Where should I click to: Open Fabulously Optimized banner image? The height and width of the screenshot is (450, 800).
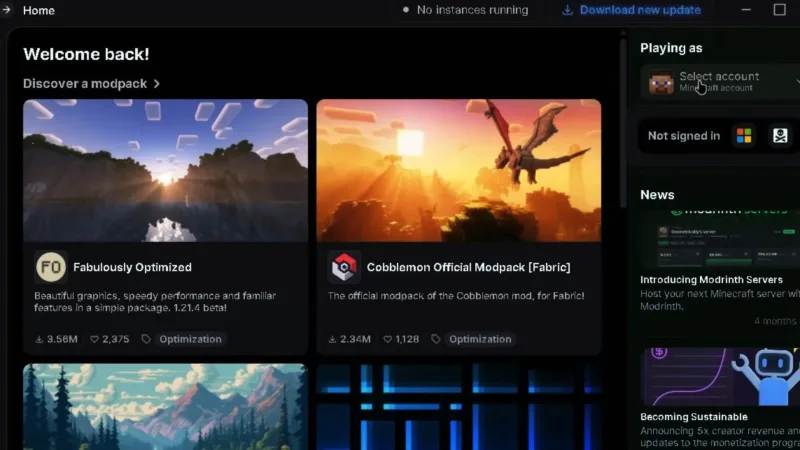coord(165,170)
